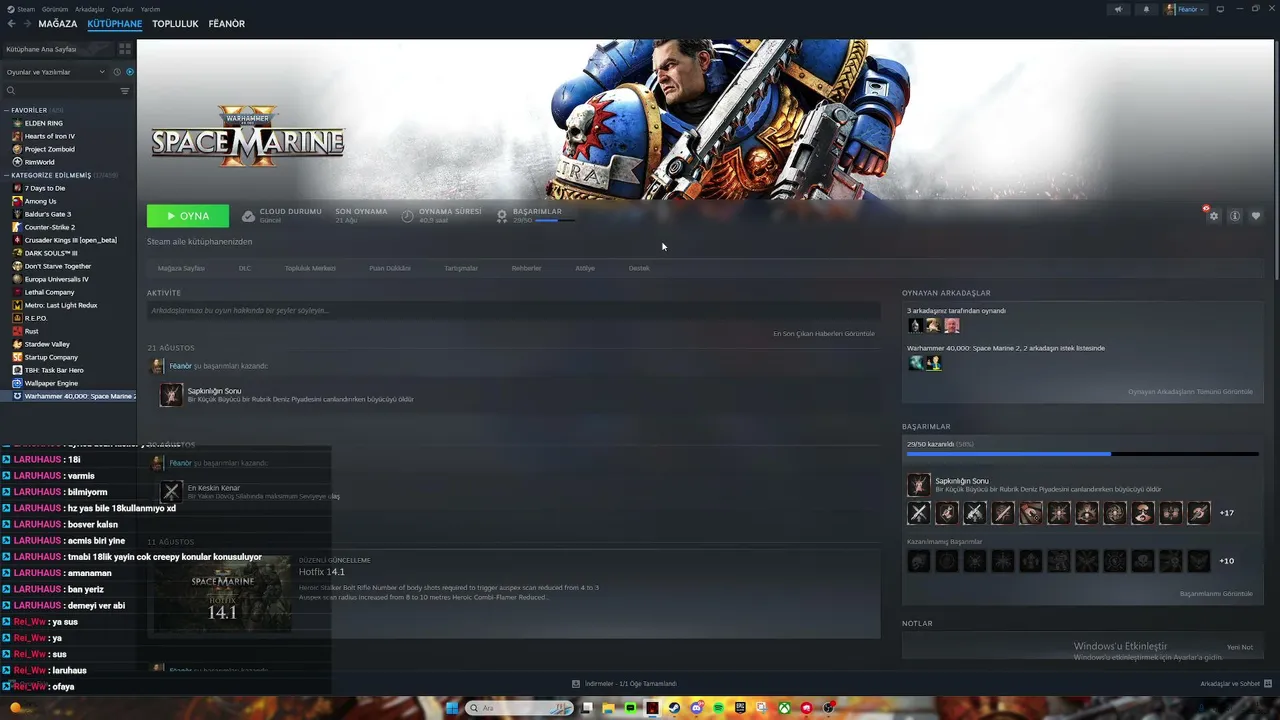
Task: Toggle the ready-to-play filter icon in sidebar
Action: [x=130, y=72]
